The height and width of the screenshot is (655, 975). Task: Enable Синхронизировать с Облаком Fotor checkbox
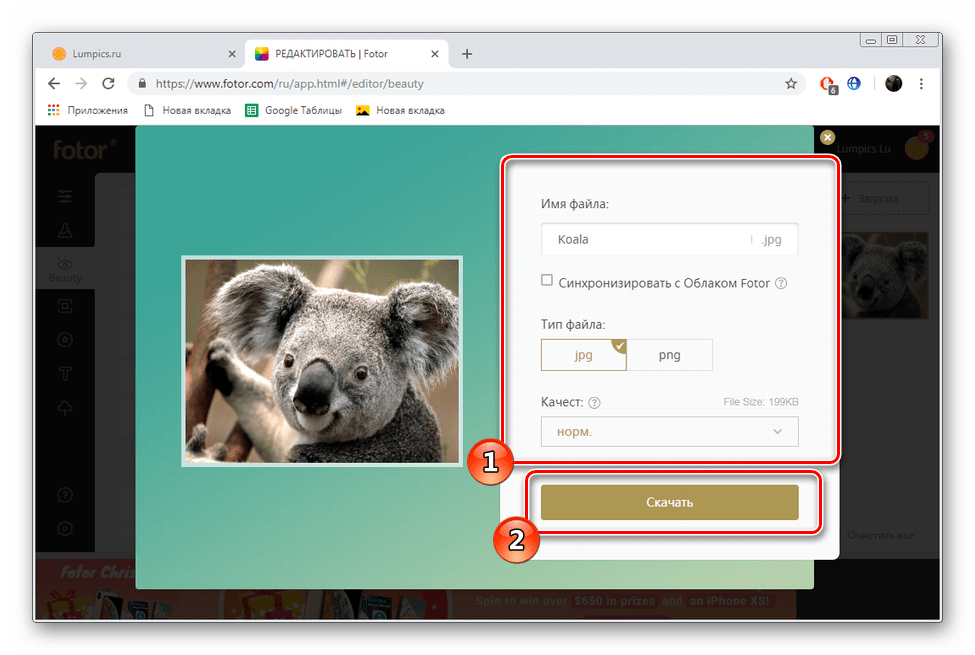(x=547, y=281)
